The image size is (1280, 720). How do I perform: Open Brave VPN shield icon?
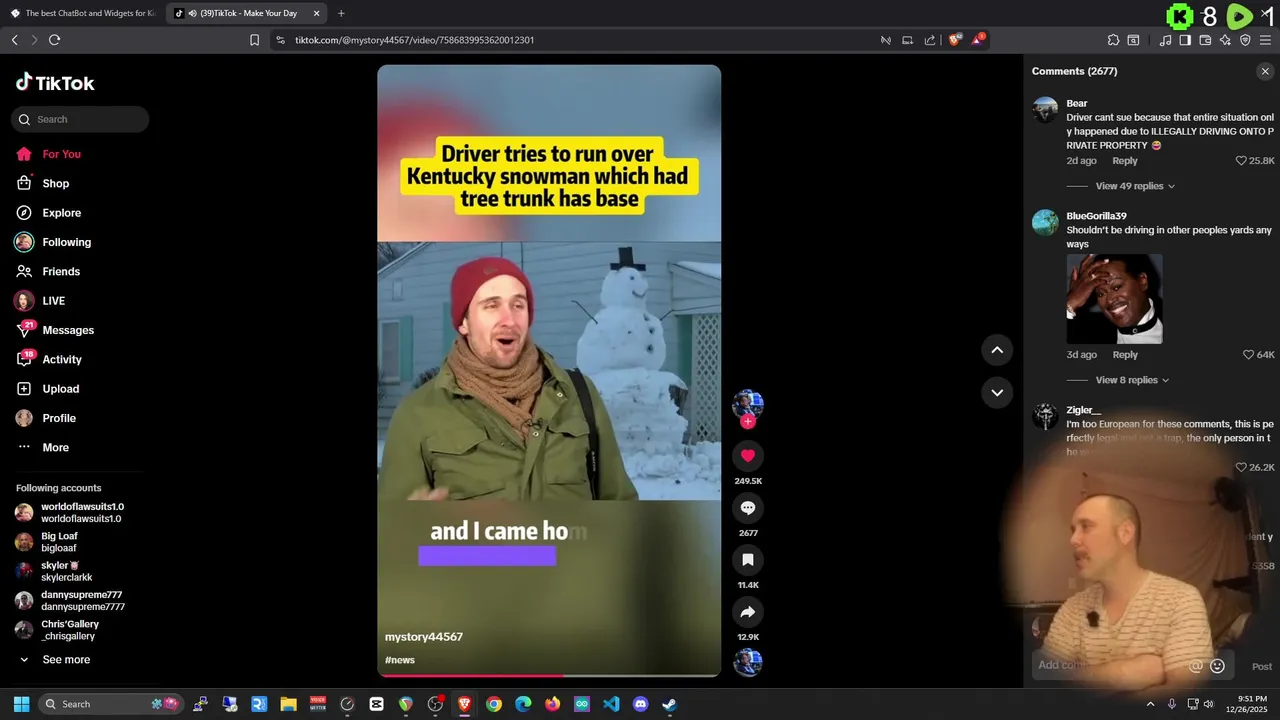point(1245,40)
